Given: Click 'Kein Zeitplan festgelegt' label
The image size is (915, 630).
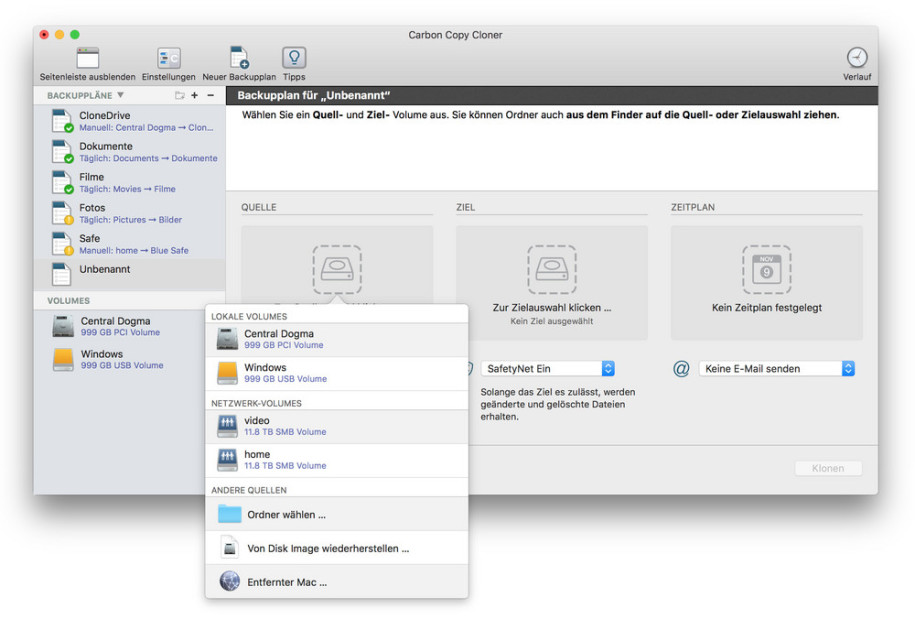Looking at the screenshot, I should [766, 307].
